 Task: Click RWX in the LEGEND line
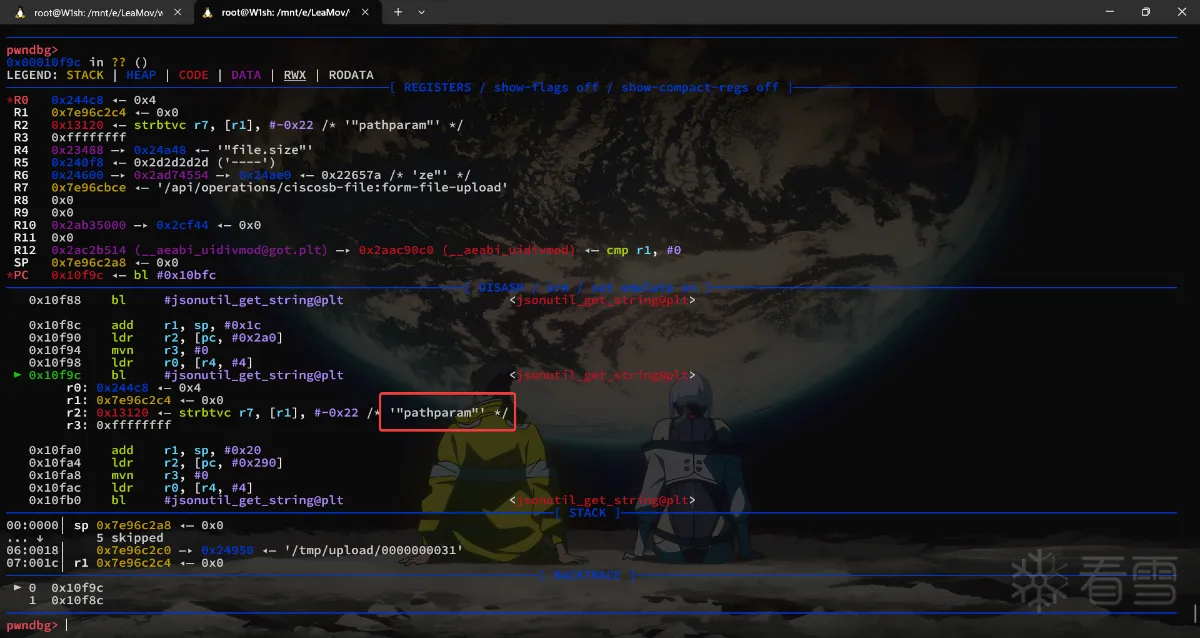pos(295,75)
